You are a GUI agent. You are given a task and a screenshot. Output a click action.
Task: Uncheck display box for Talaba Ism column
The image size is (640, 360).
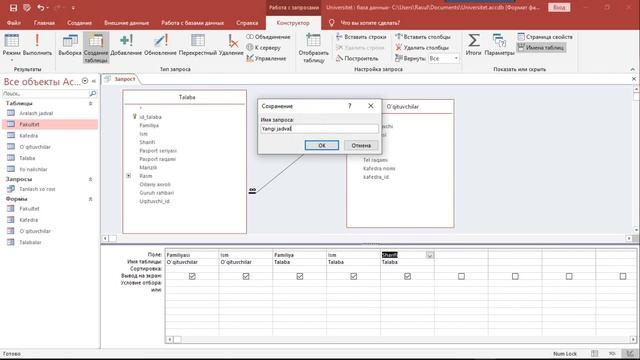click(353, 276)
